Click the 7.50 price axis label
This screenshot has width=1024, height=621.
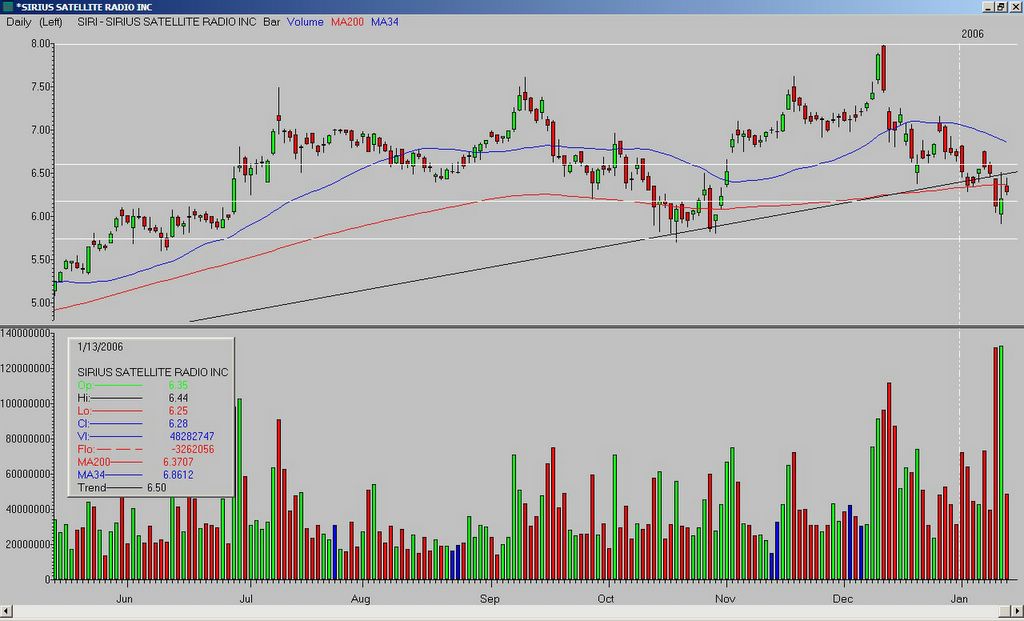coord(41,87)
